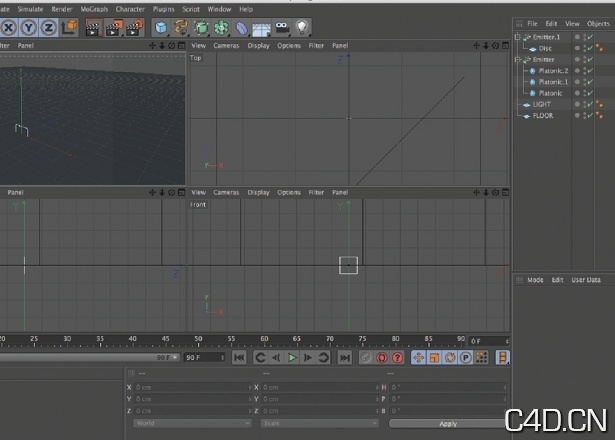Click the Apply coordinates button

point(448,424)
